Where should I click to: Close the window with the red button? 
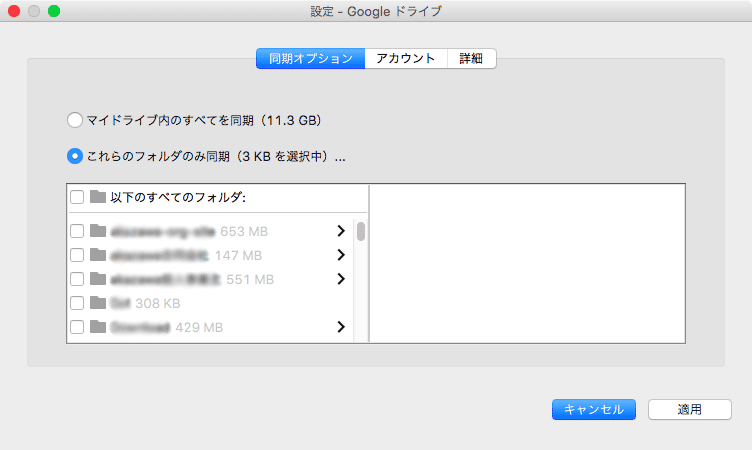pos(14,11)
